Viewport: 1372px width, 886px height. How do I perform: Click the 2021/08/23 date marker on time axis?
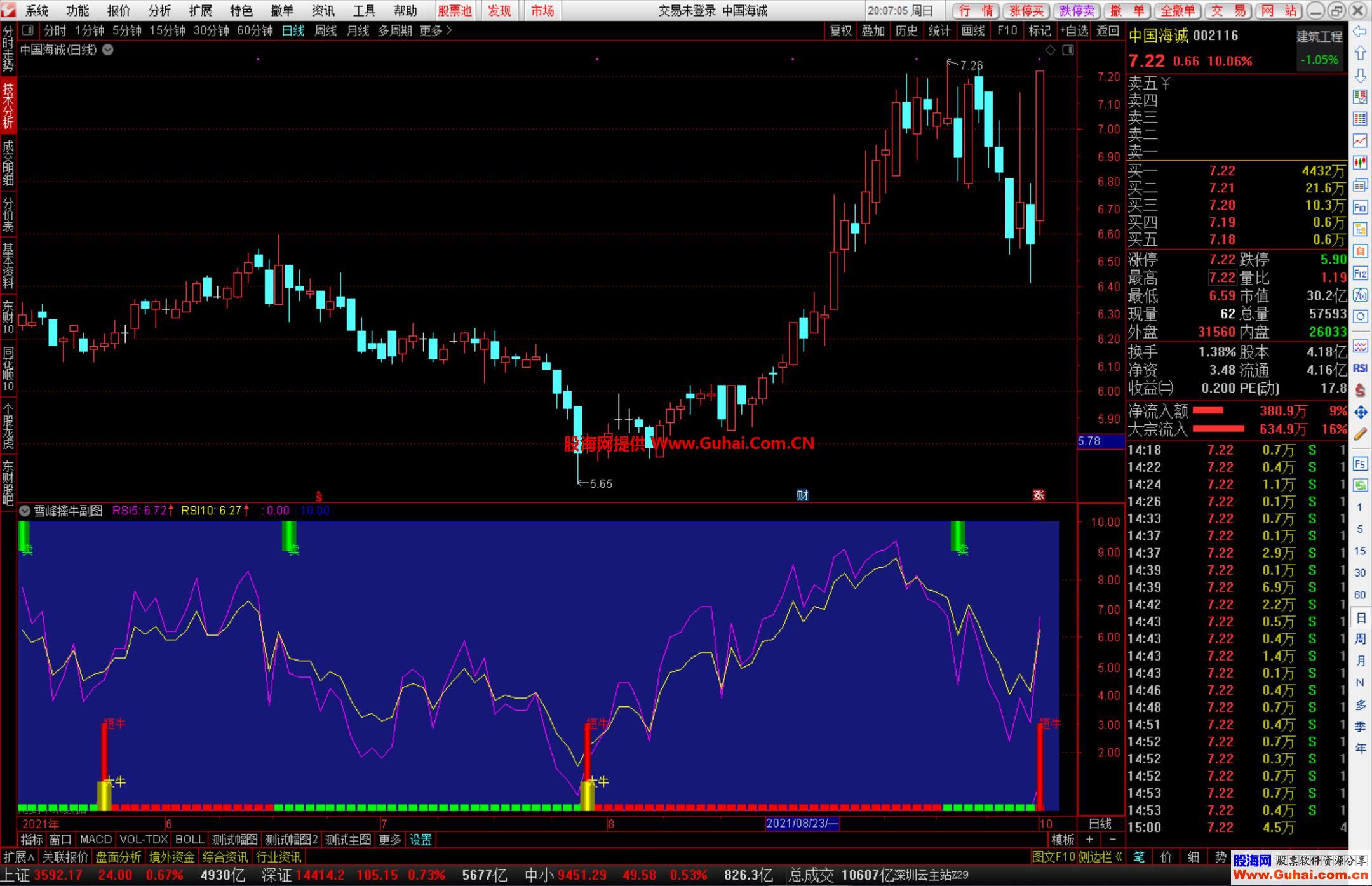click(x=803, y=824)
